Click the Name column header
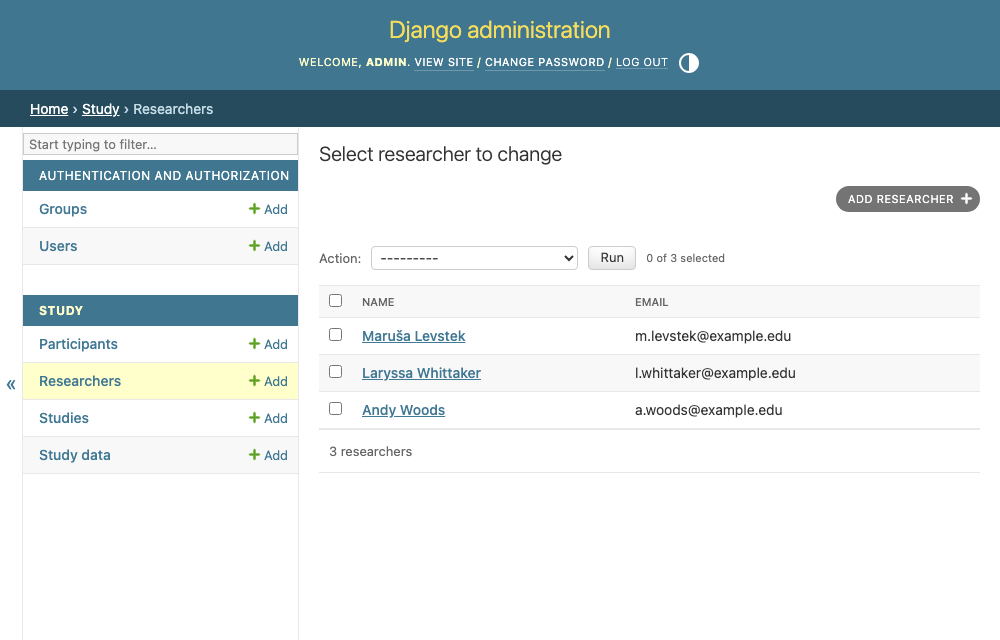This screenshot has width=1000, height=640. tap(378, 302)
